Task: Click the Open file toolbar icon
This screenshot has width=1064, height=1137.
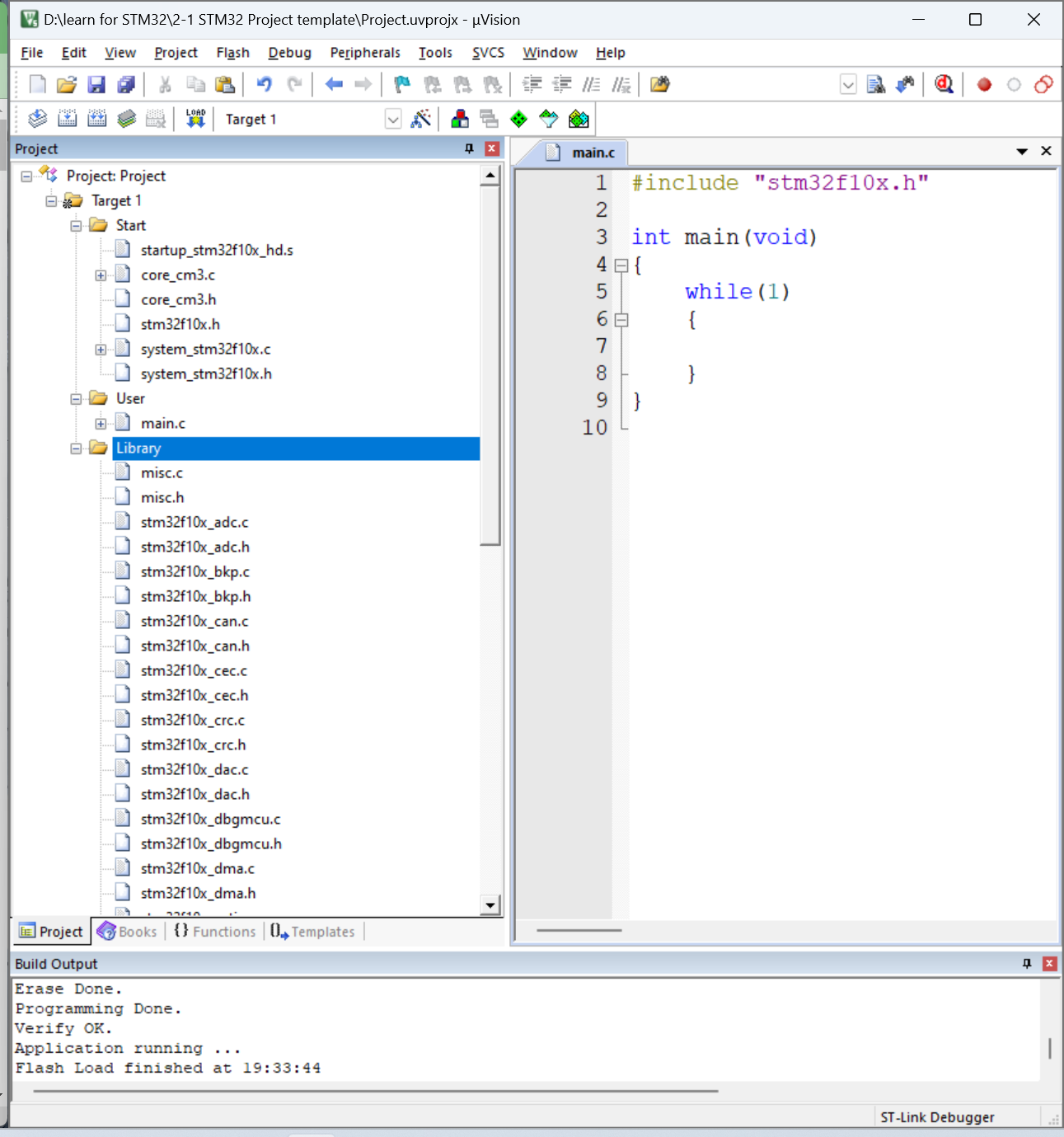Action: pos(67,84)
